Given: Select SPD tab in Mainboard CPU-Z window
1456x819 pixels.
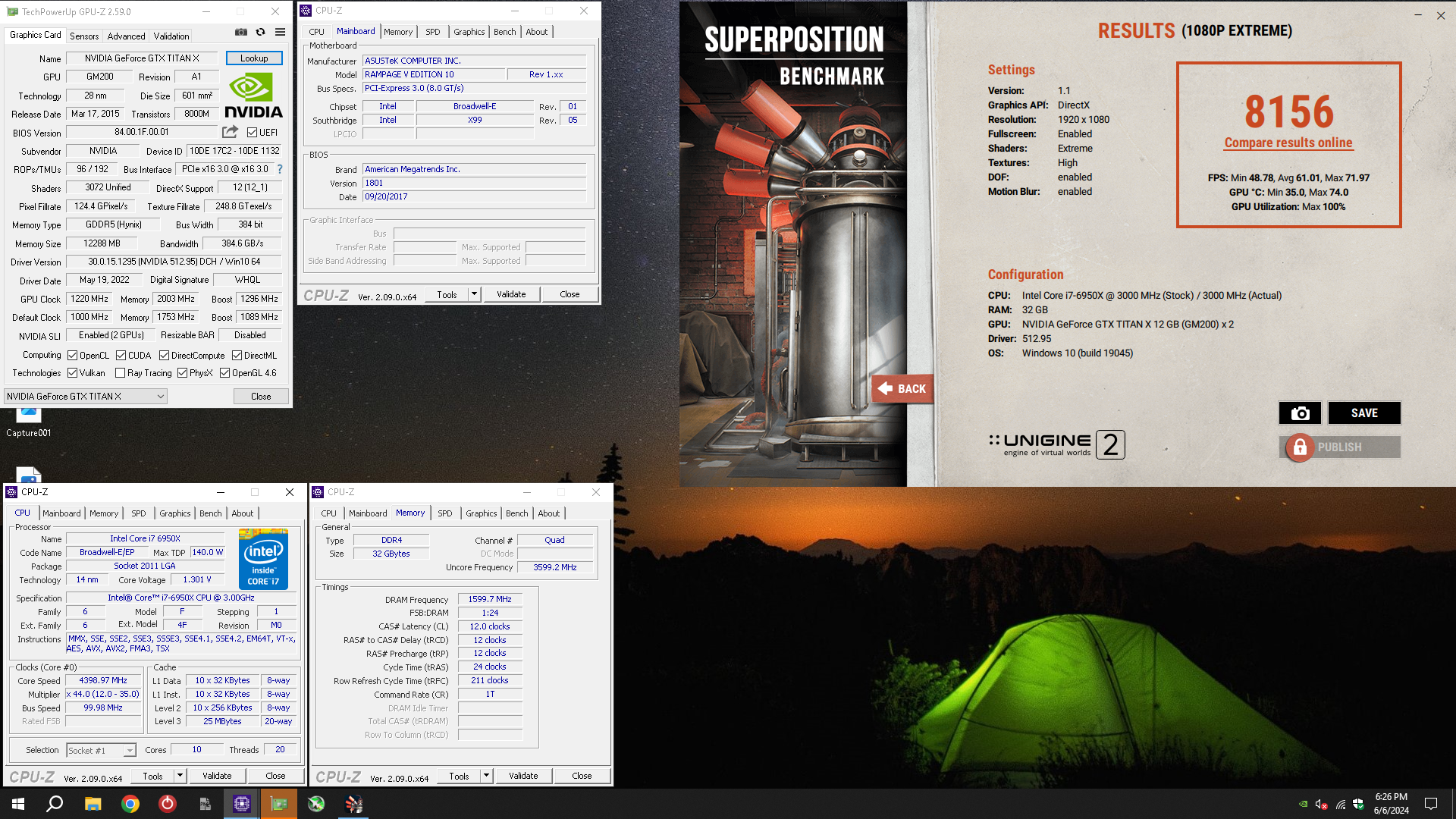Looking at the screenshot, I should coord(432,31).
